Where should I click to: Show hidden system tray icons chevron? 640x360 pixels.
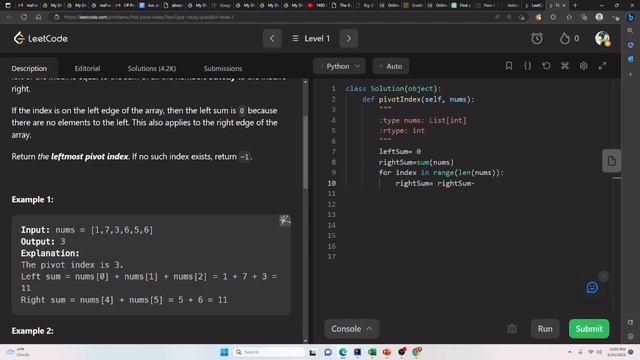coord(569,352)
